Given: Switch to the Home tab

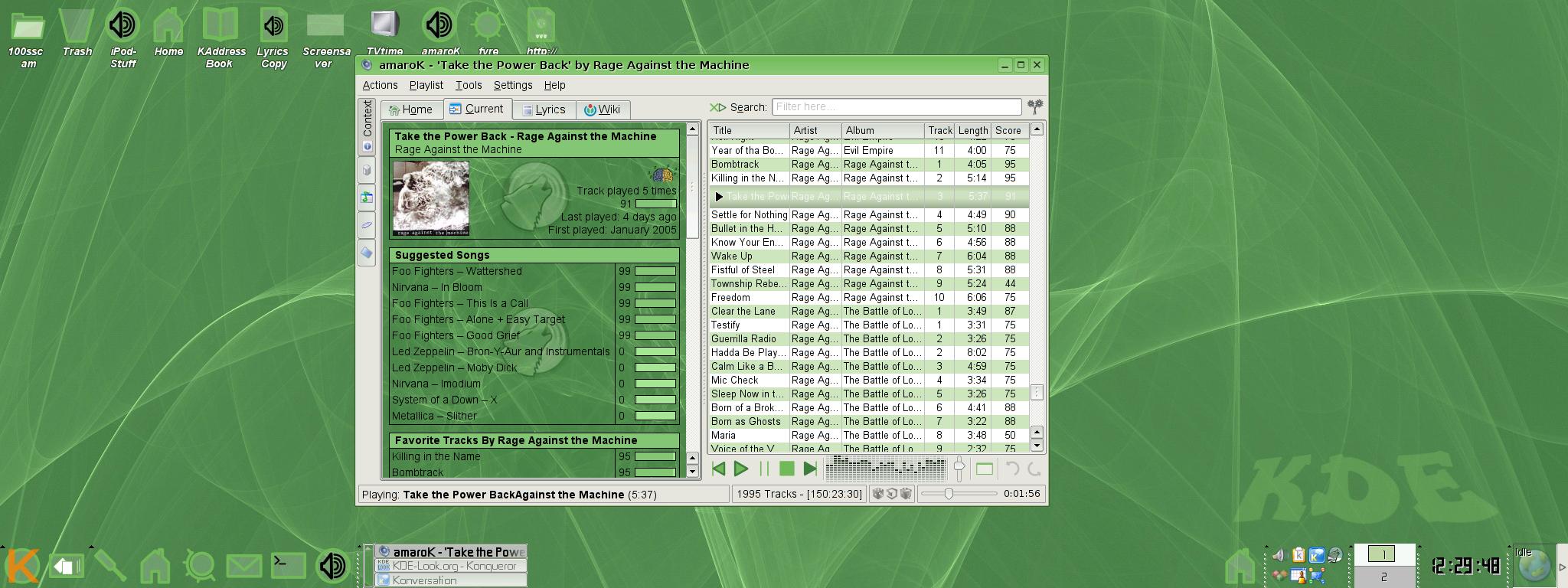Looking at the screenshot, I should (411, 109).
